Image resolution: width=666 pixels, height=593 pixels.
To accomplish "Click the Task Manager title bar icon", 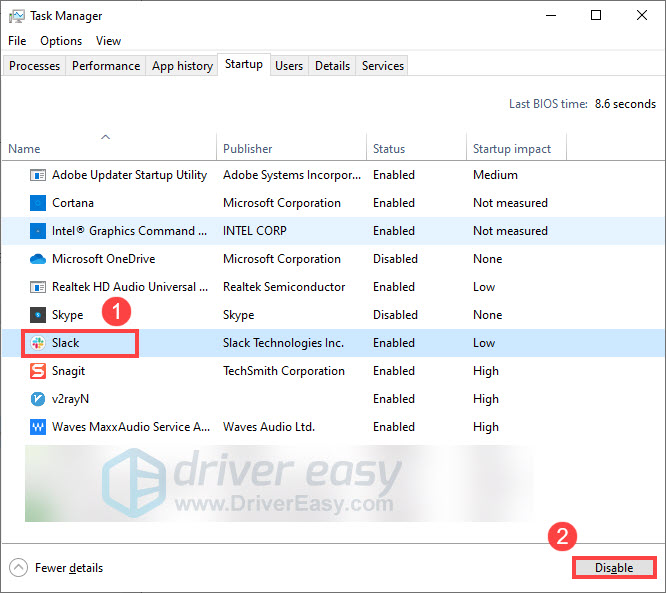I will coord(16,16).
